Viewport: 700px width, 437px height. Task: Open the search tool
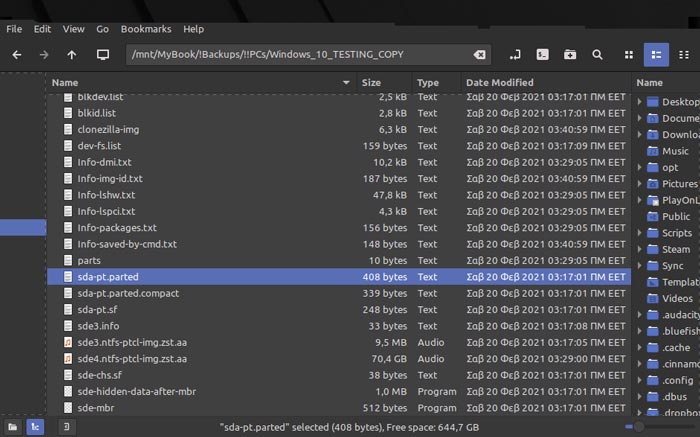coord(597,55)
